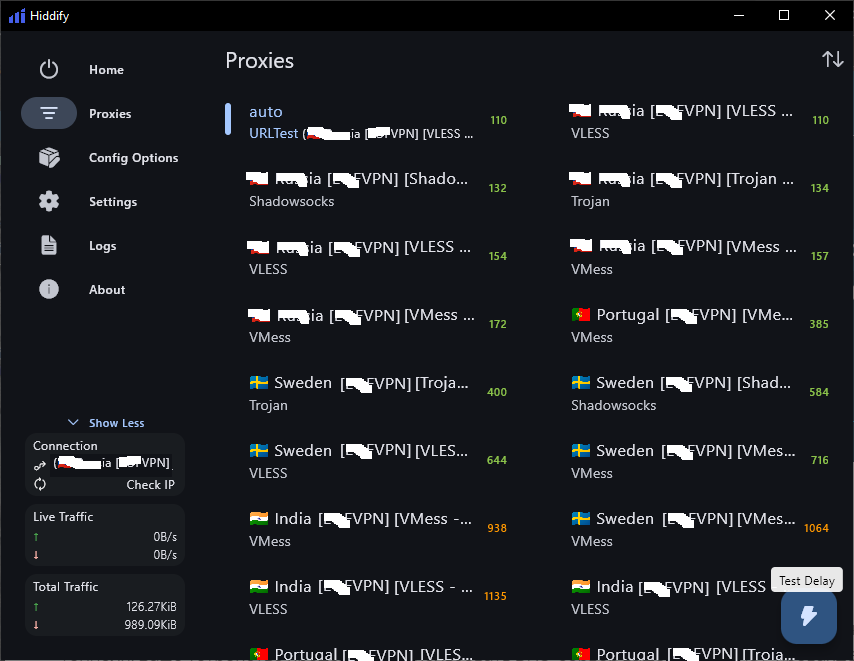Screen dimensions: 854x661
Task: Go to the Home menu item
Action: coord(106,70)
